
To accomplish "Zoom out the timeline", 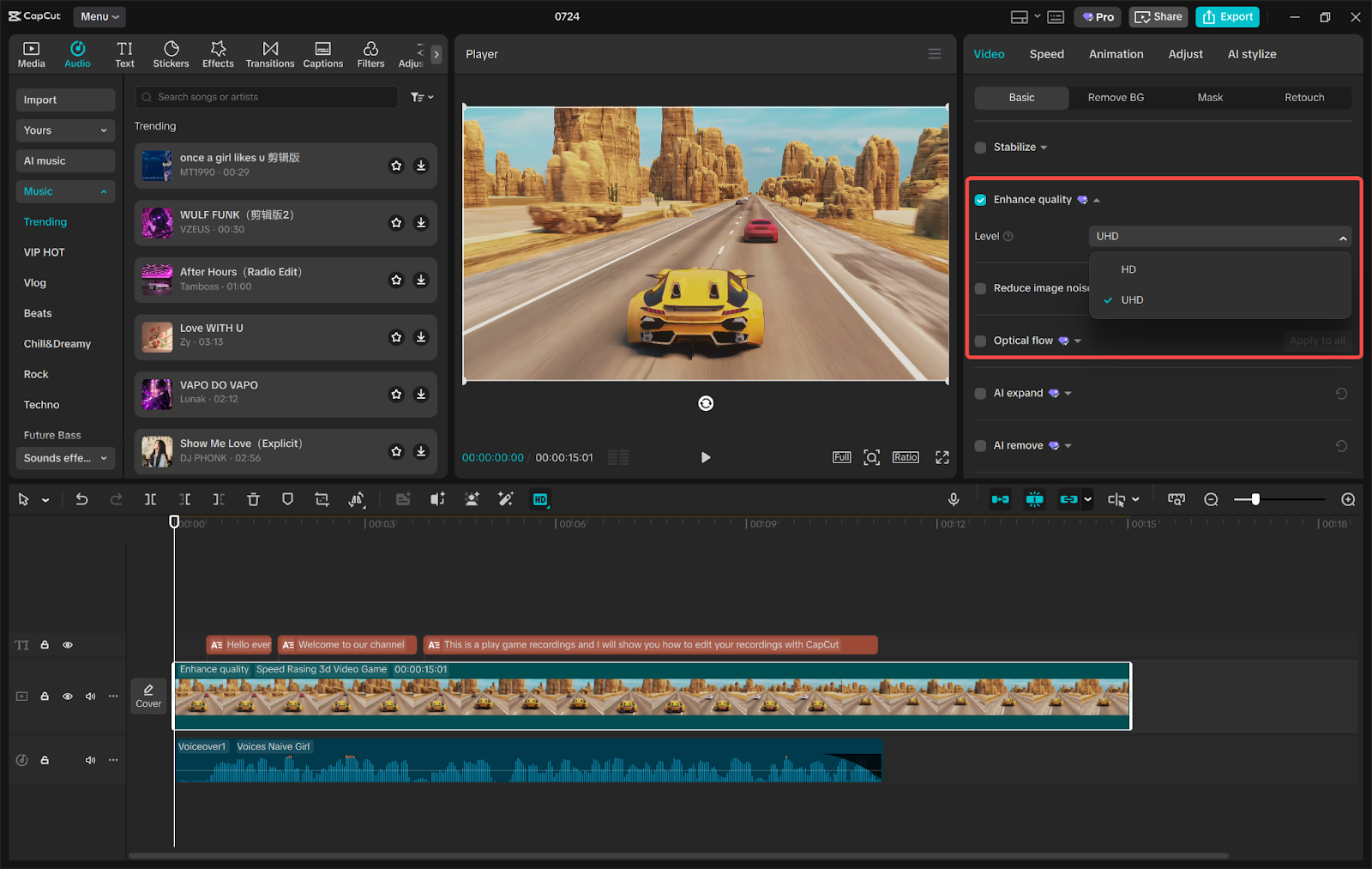I will 1211,499.
